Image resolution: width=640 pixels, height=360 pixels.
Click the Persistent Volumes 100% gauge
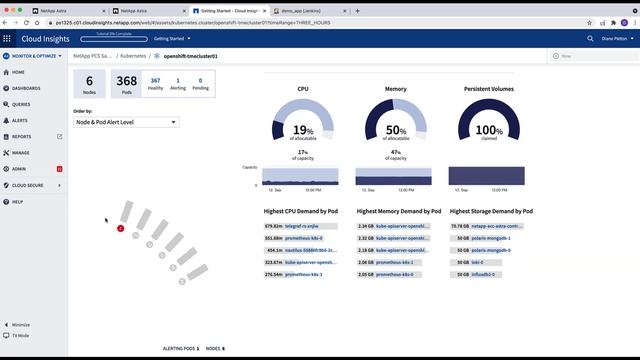coord(489,121)
